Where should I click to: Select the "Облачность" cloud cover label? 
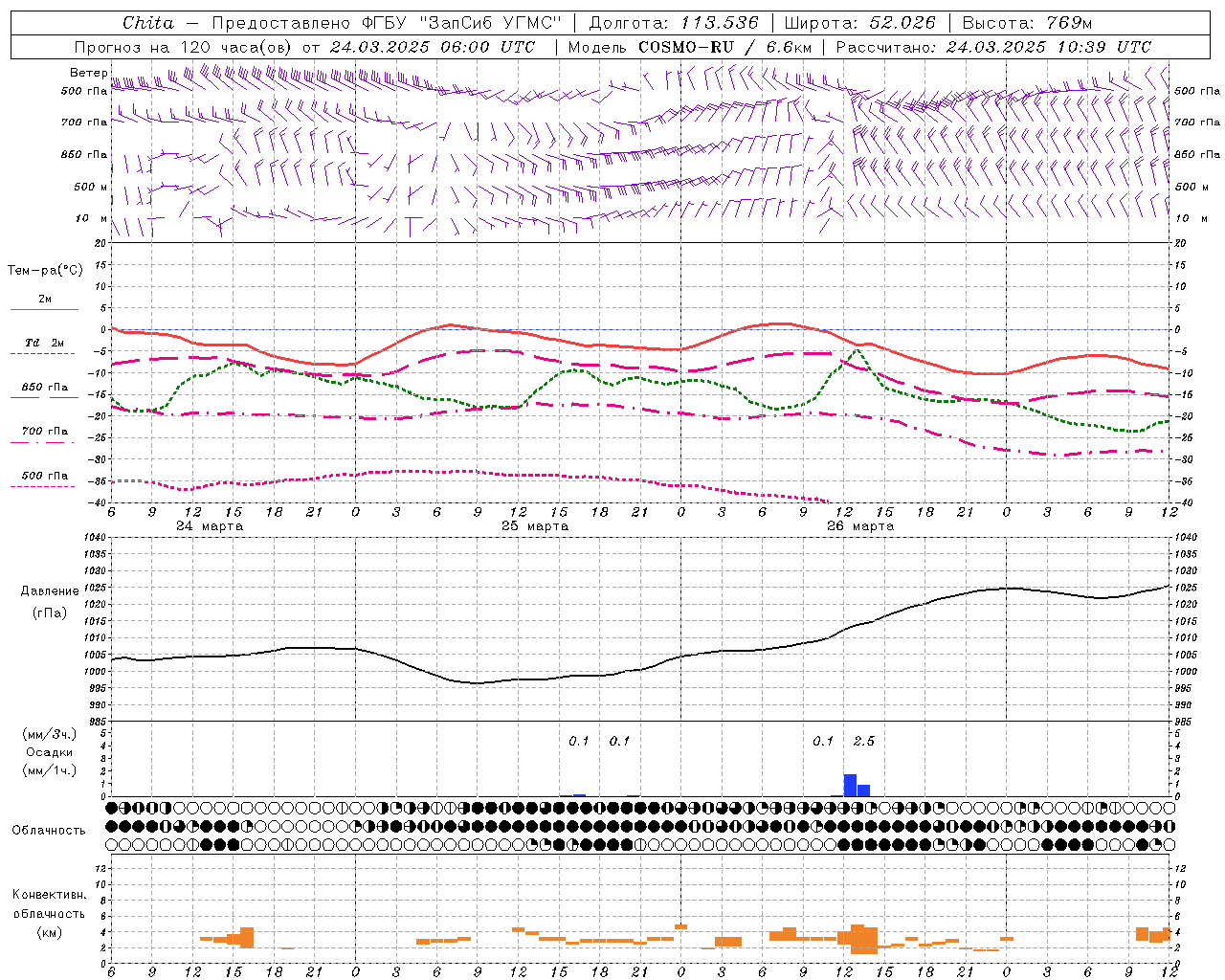[49, 831]
